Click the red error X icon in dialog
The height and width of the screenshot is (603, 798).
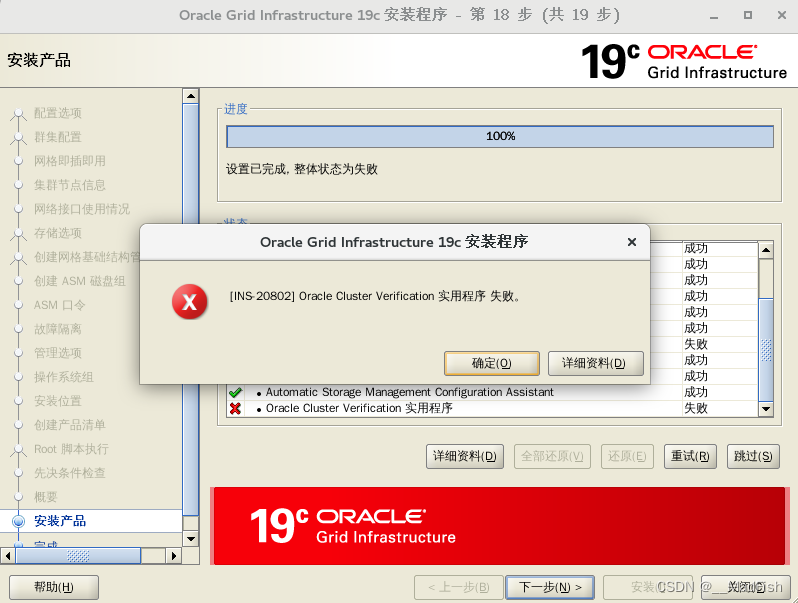click(189, 302)
